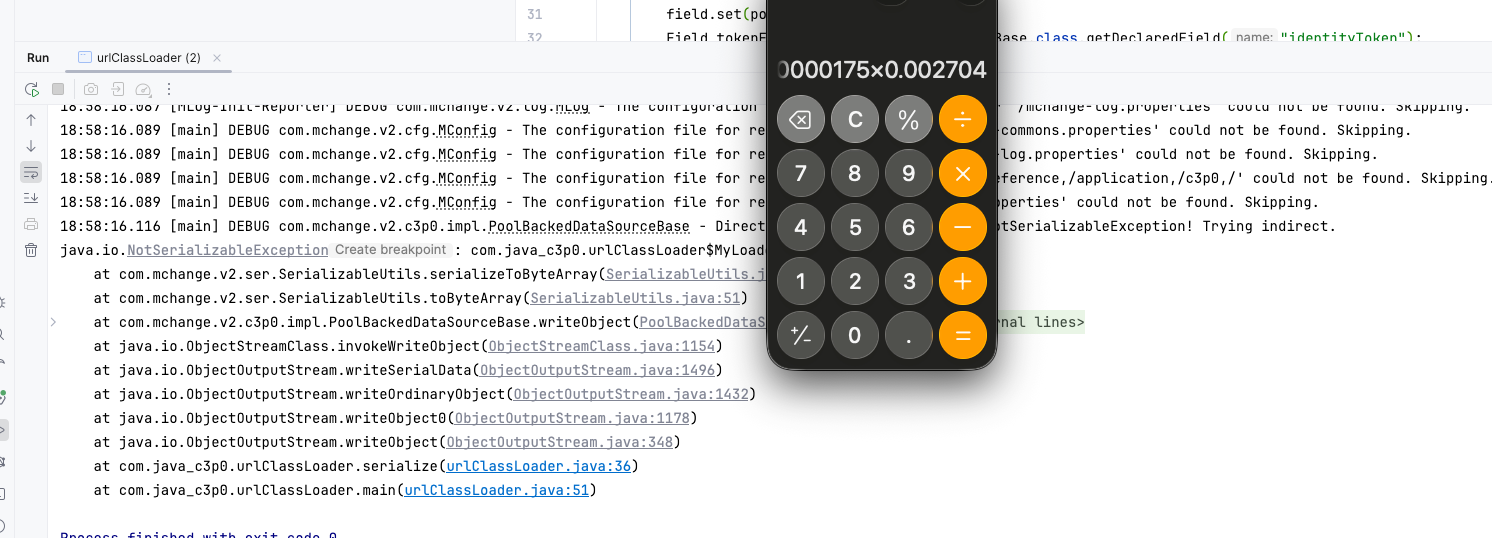Close the urlClassLoader (2) run tab
Viewport: 1492px width, 538px height.
[x=217, y=58]
